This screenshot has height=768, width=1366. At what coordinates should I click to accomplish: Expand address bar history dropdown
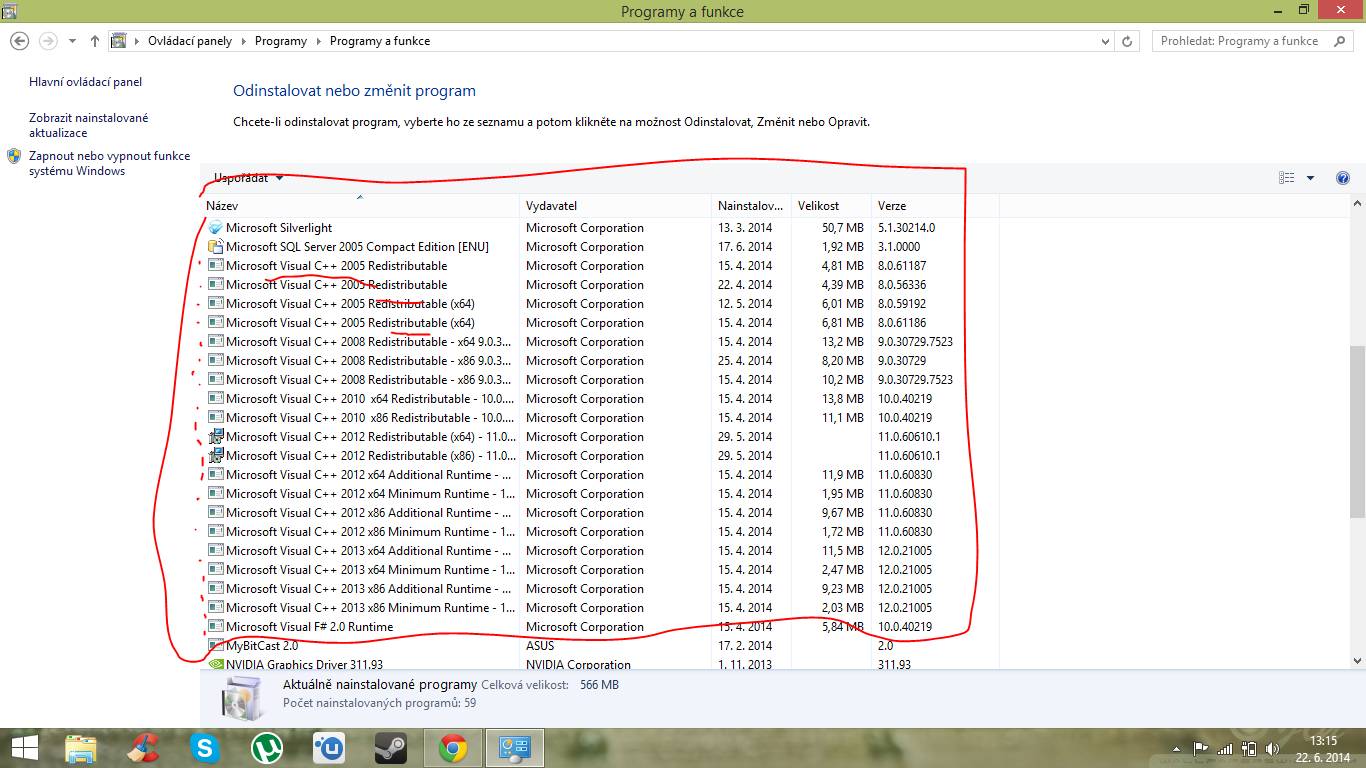click(1105, 42)
